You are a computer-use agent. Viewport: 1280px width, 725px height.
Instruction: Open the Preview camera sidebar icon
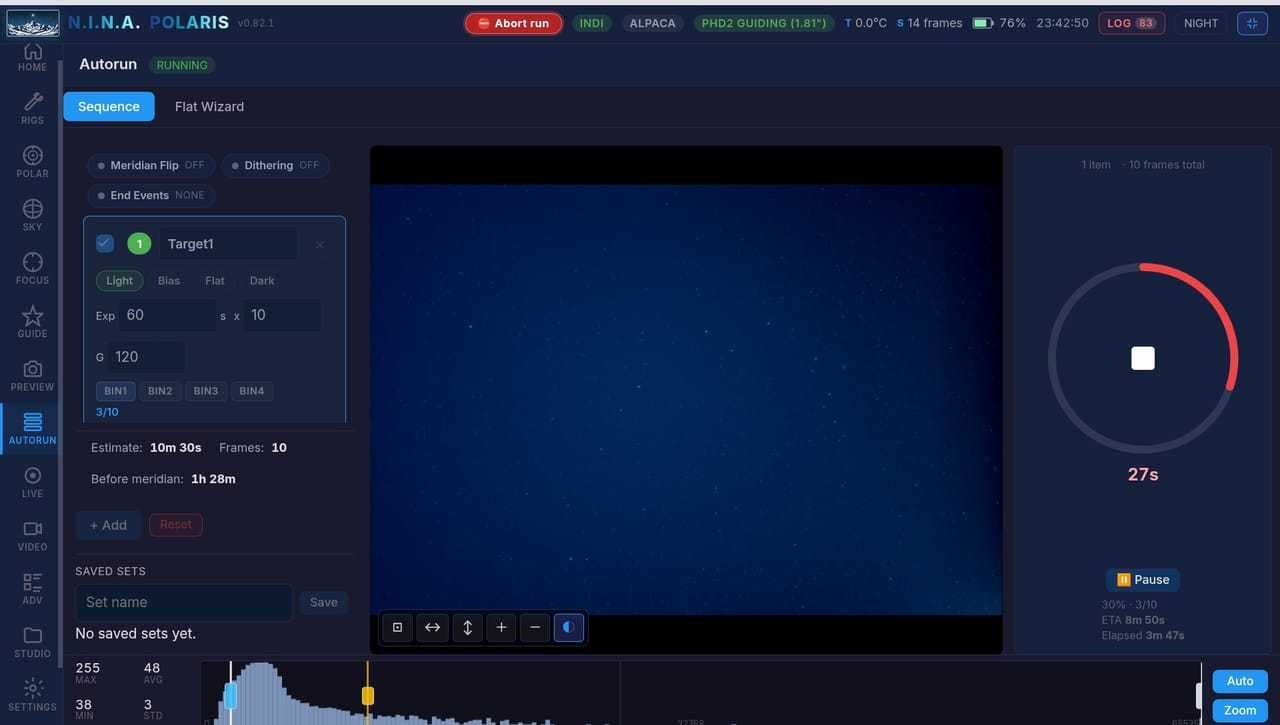(32, 375)
